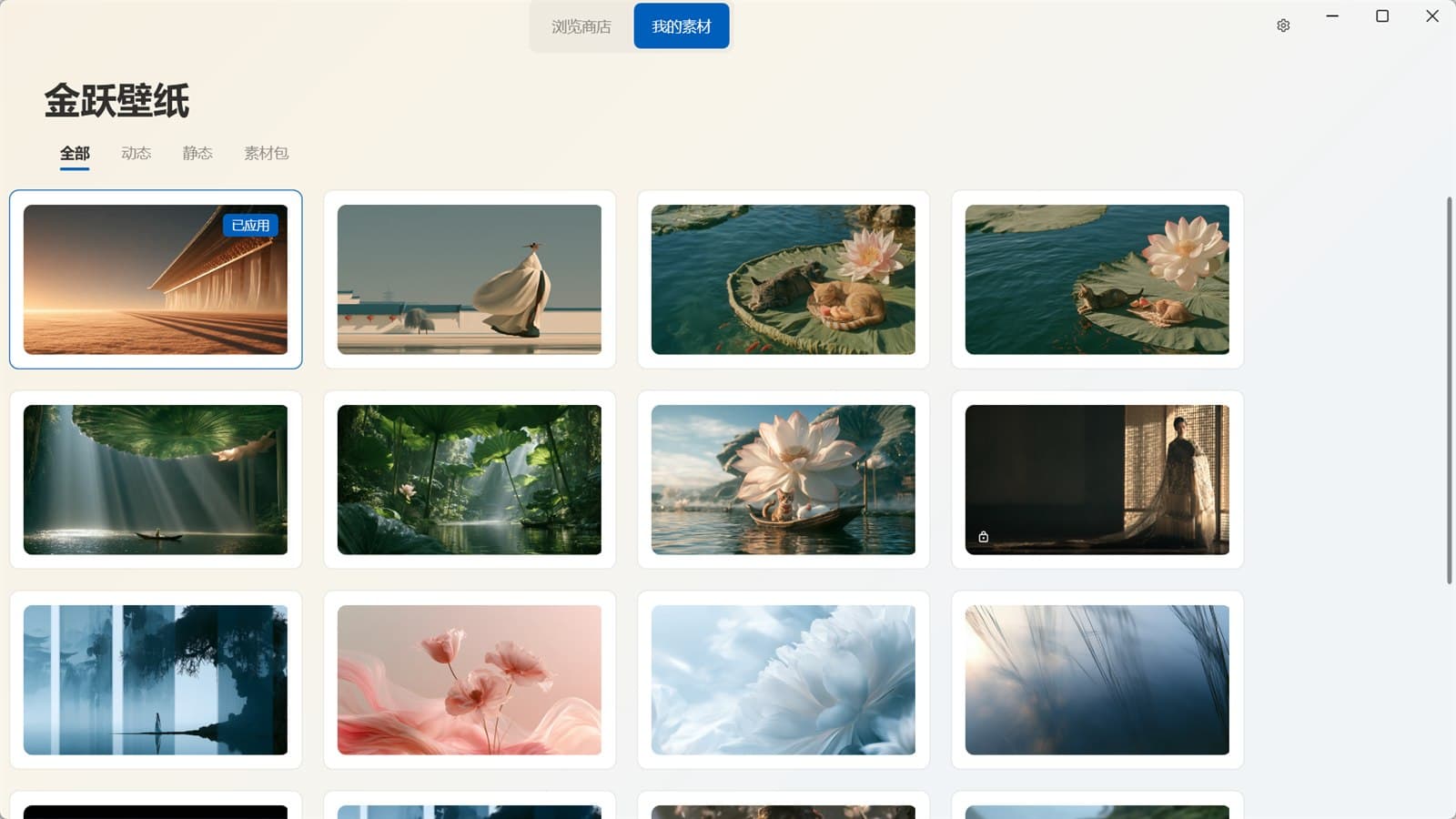This screenshot has height=819, width=1456.
Task: Open settings via the gear icon
Action: 1283,25
